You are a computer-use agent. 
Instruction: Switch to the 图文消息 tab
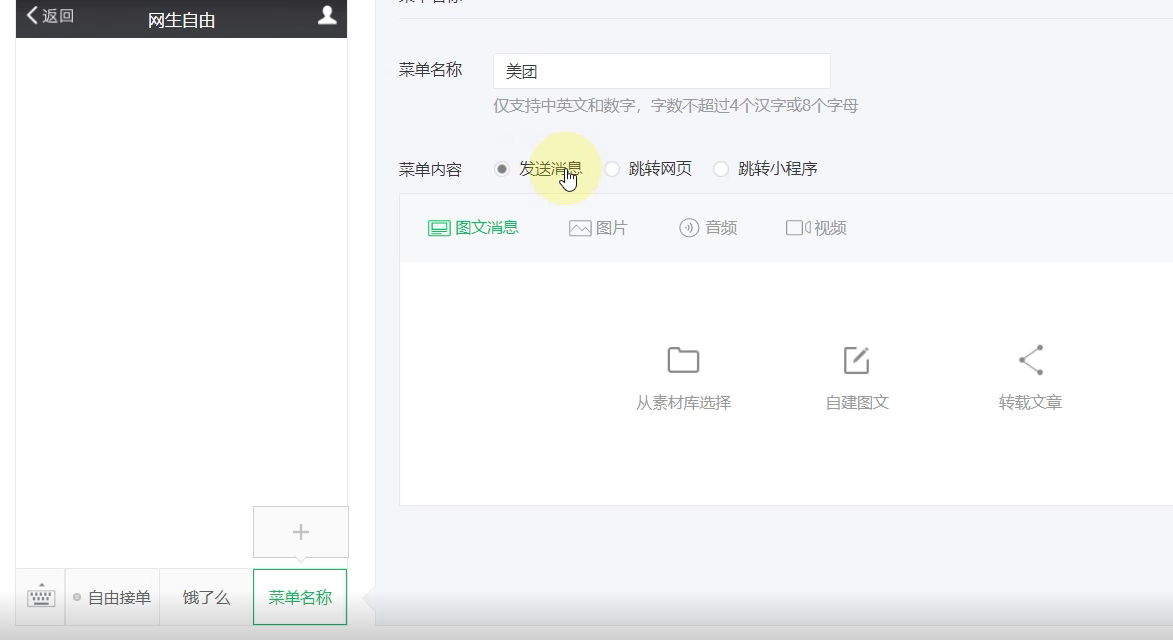[x=473, y=228]
